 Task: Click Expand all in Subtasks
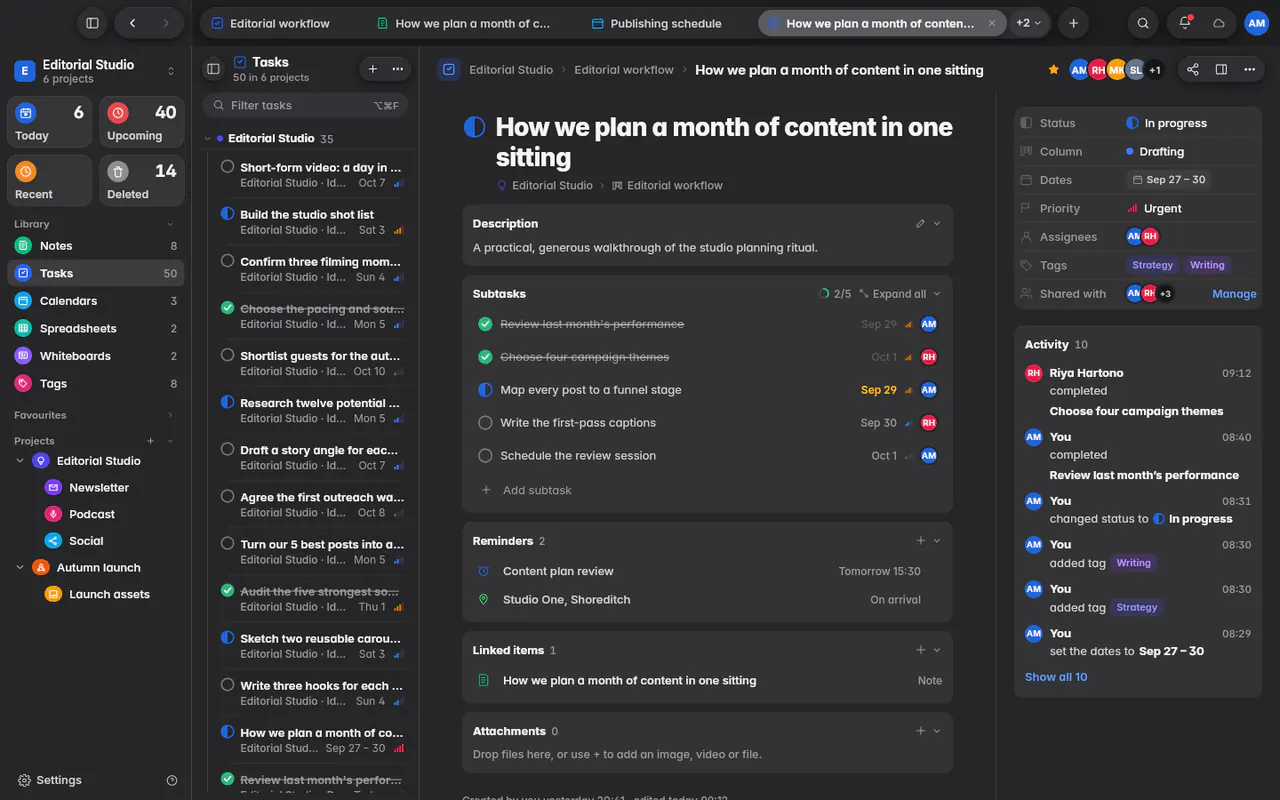[892, 294]
